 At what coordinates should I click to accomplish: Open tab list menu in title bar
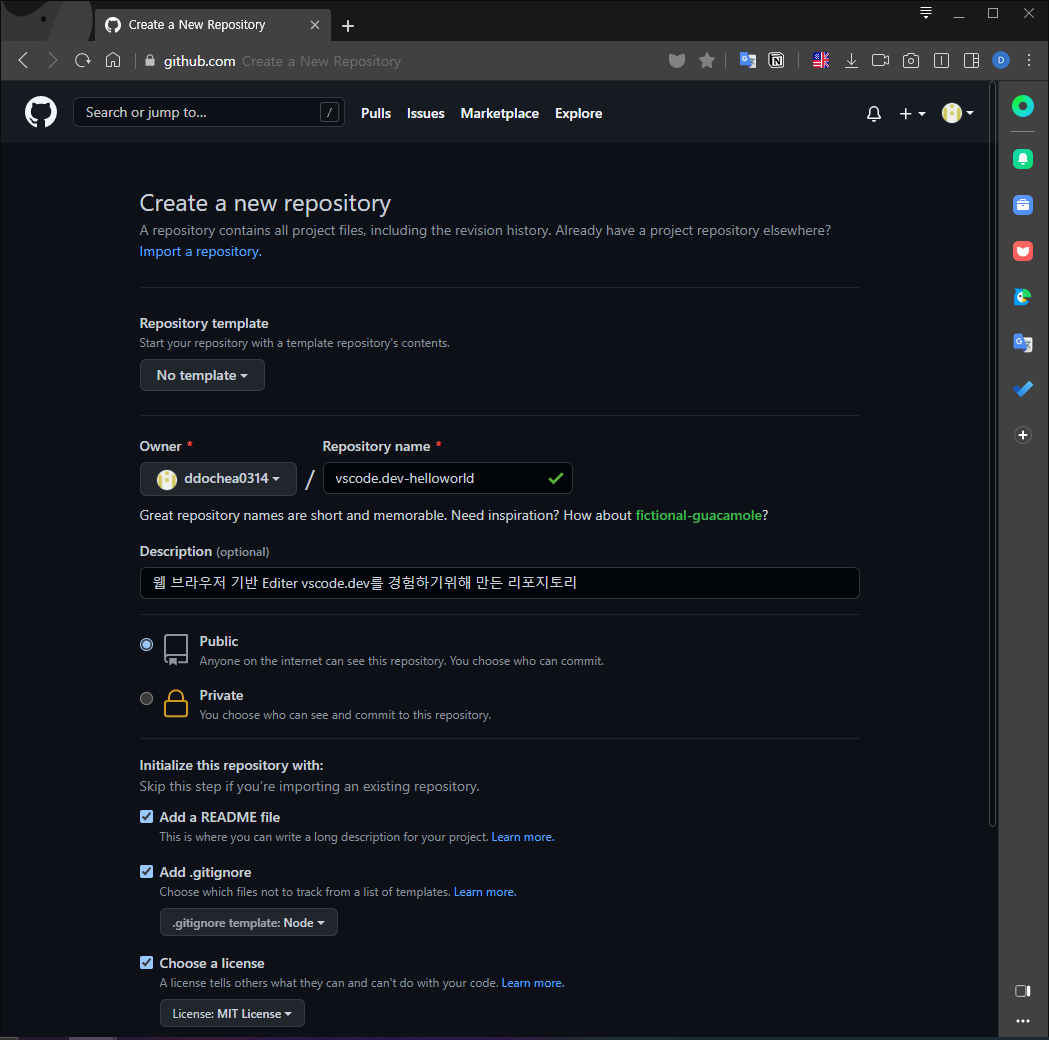(926, 13)
